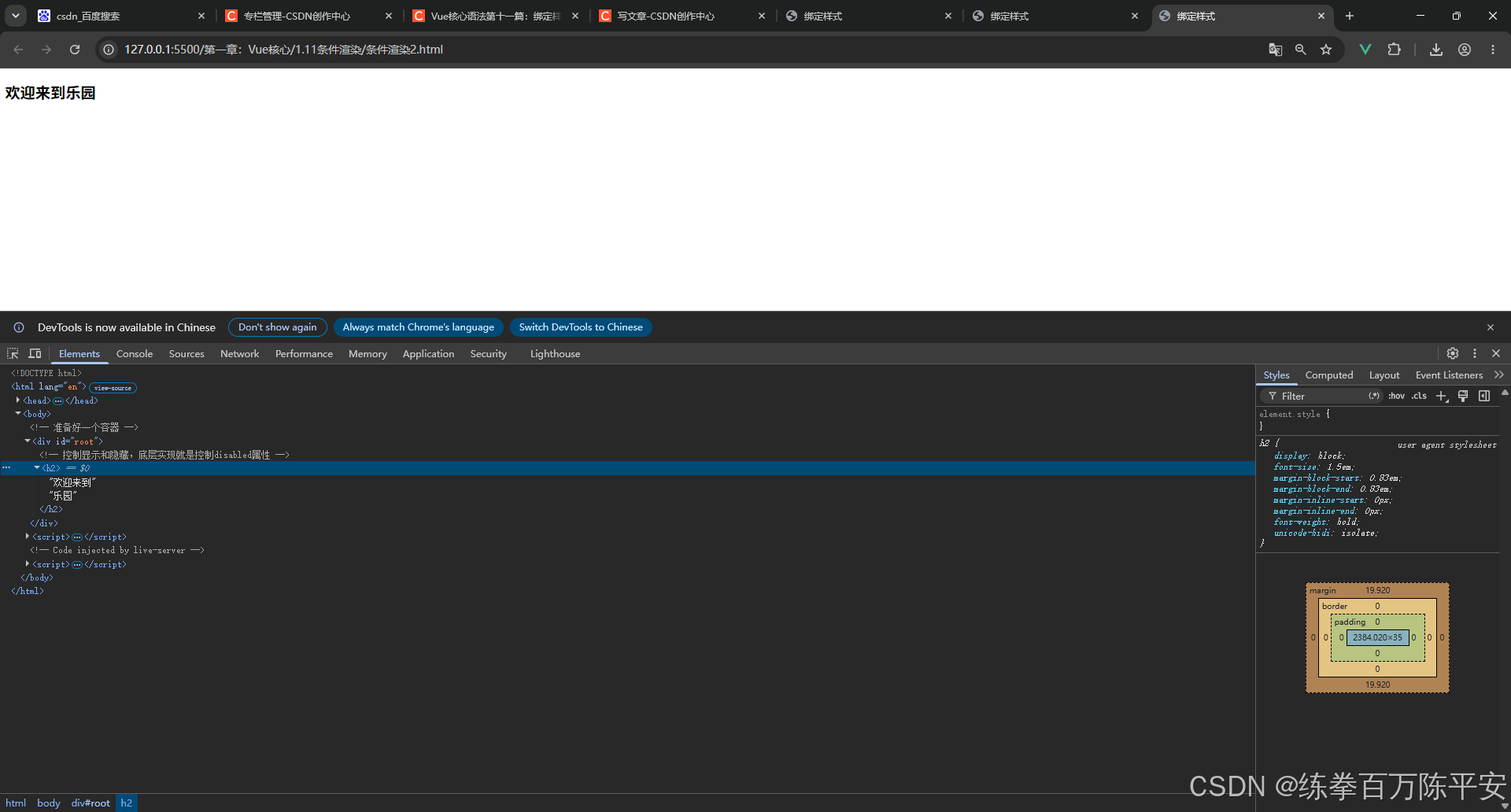Open the Google Translate page icon
Image resolution: width=1511 pixels, height=812 pixels.
pyautogui.click(x=1276, y=50)
